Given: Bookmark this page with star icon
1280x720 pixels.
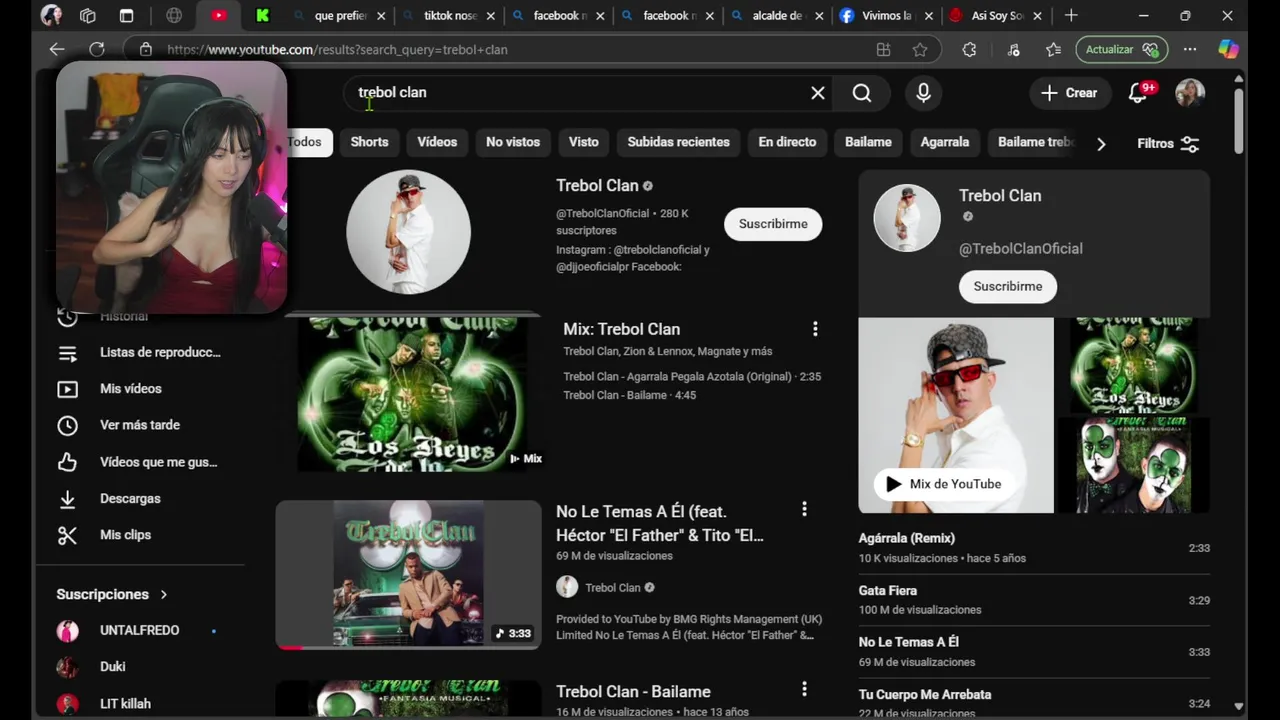Looking at the screenshot, I should (x=920, y=49).
